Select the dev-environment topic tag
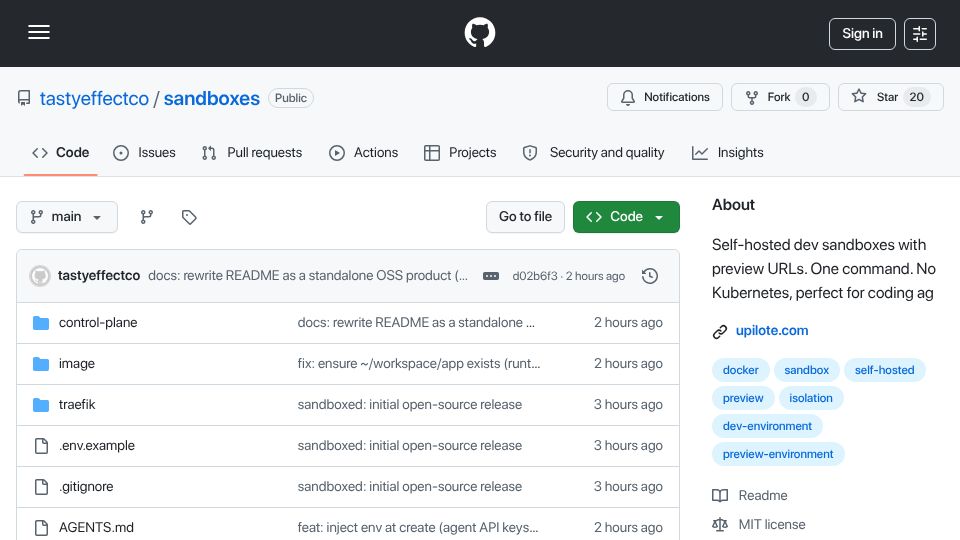 (767, 427)
